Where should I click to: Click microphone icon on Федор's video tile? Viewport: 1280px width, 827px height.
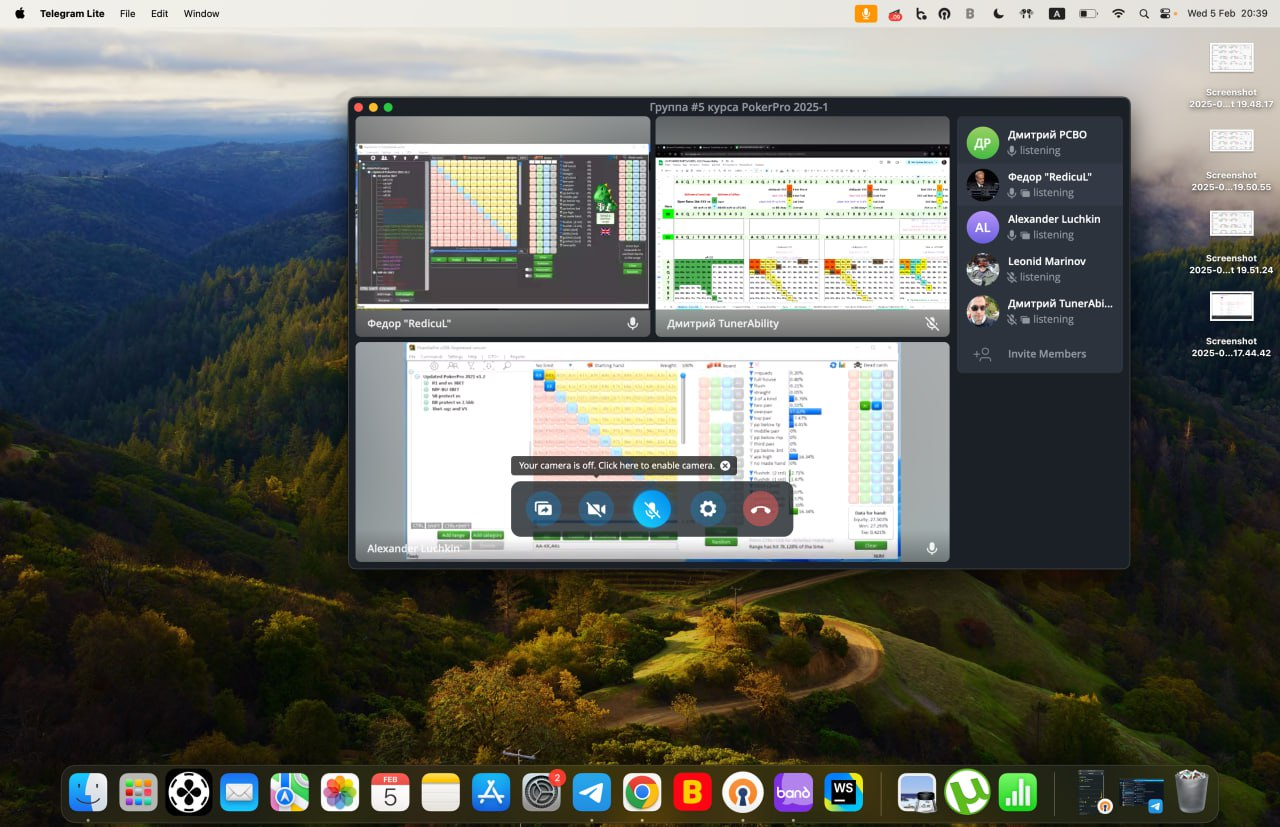coord(632,324)
